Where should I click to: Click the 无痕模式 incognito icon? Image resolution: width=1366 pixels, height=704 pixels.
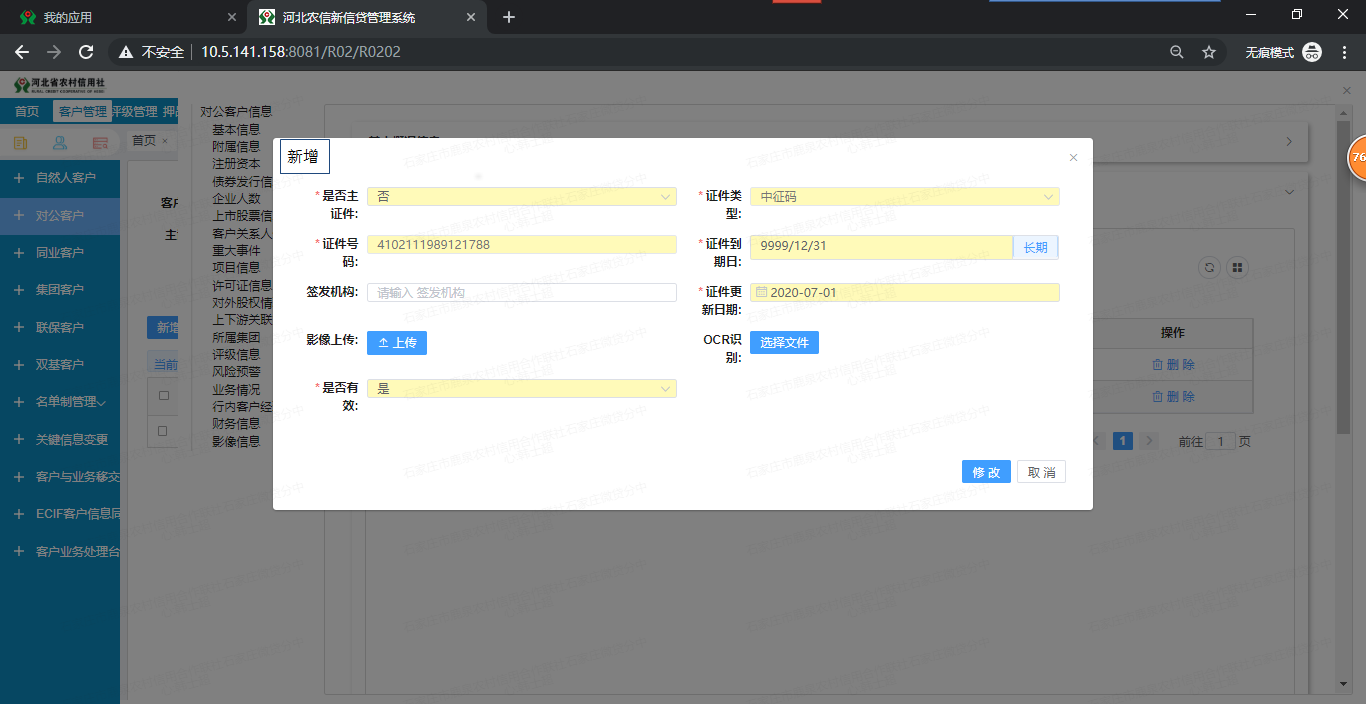point(1312,52)
